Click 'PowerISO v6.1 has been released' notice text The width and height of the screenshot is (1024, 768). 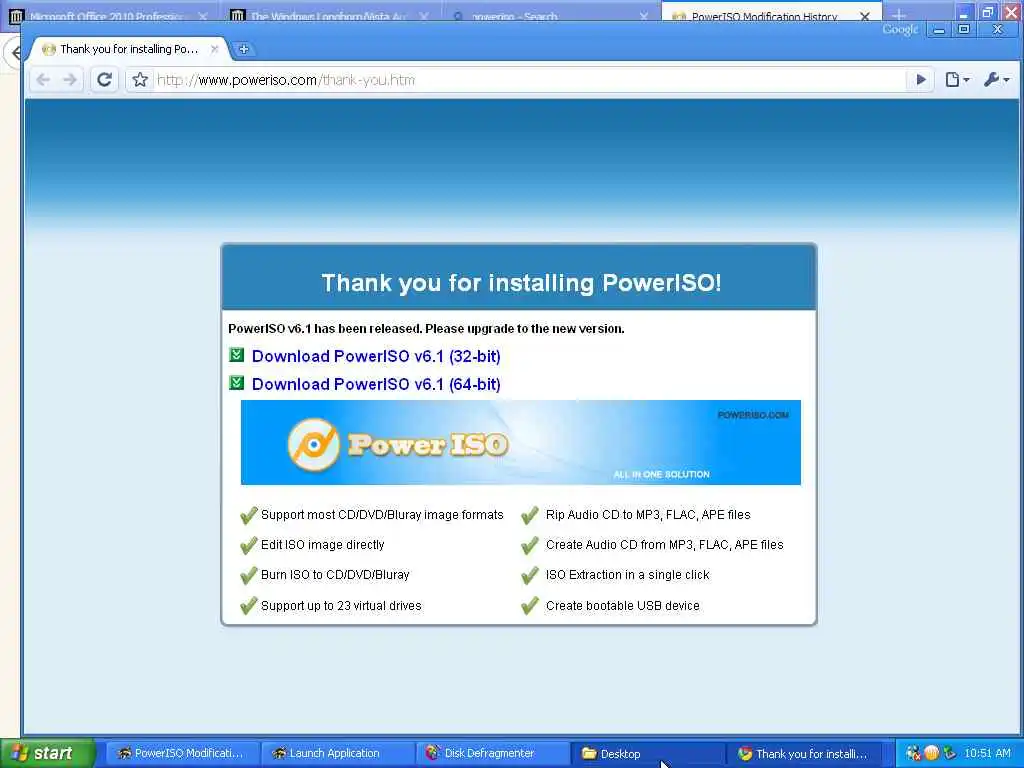[426, 328]
